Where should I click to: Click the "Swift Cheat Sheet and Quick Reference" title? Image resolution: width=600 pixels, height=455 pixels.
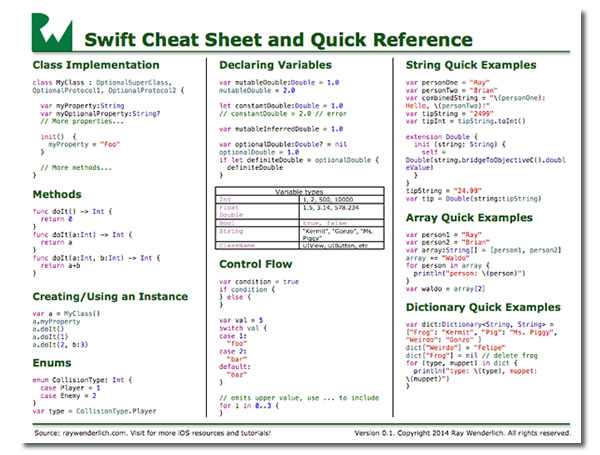[x=278, y=39]
